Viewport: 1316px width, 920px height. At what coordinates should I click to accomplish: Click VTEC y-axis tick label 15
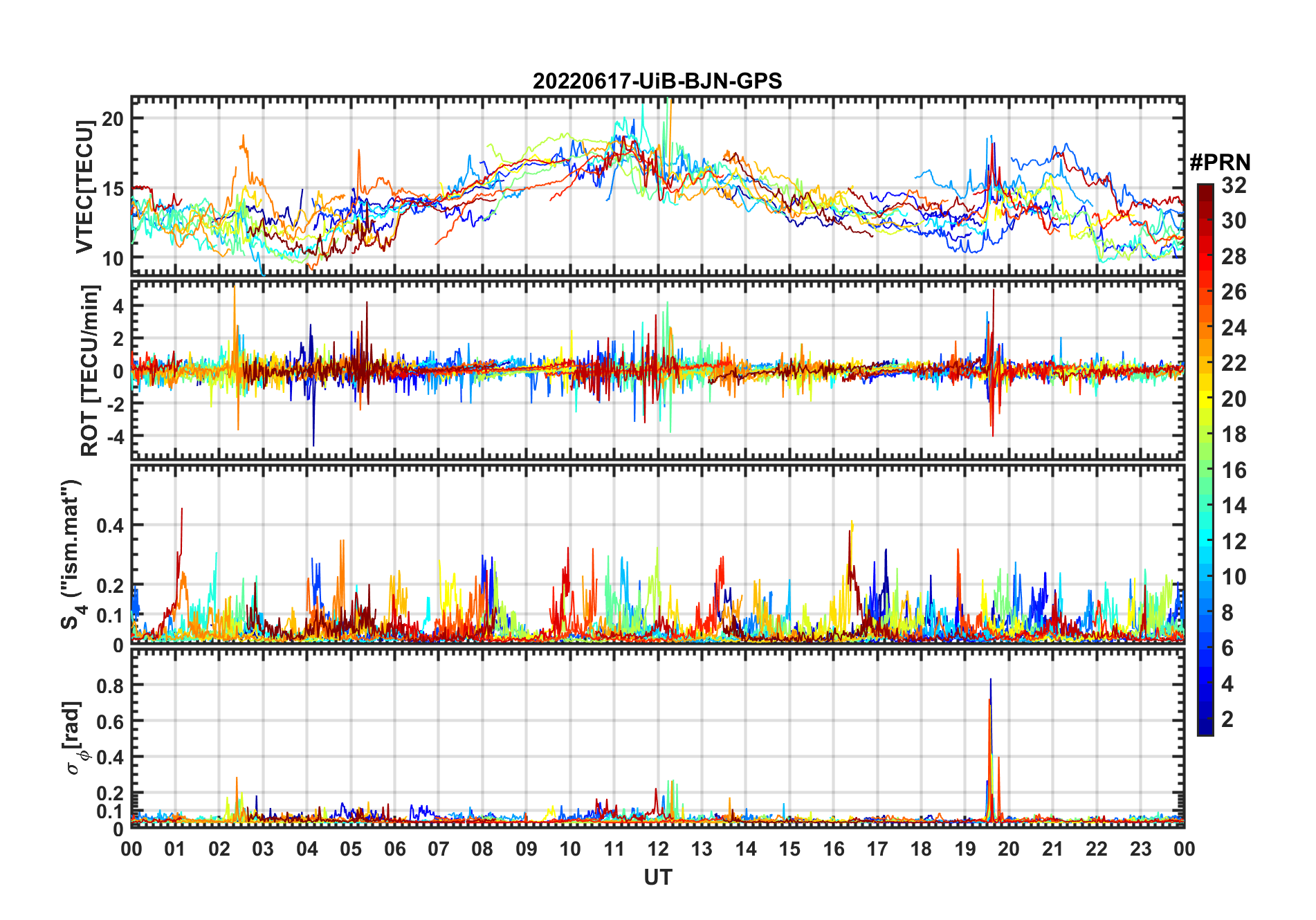click(x=113, y=189)
